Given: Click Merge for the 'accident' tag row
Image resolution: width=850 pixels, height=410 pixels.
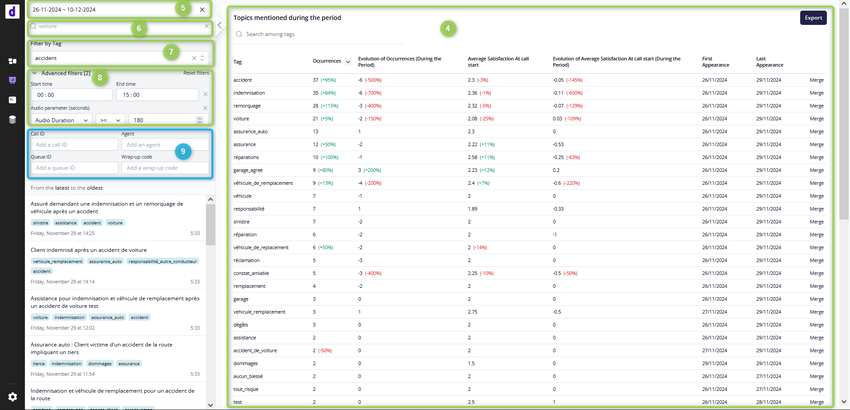Looking at the screenshot, I should 817,79.
